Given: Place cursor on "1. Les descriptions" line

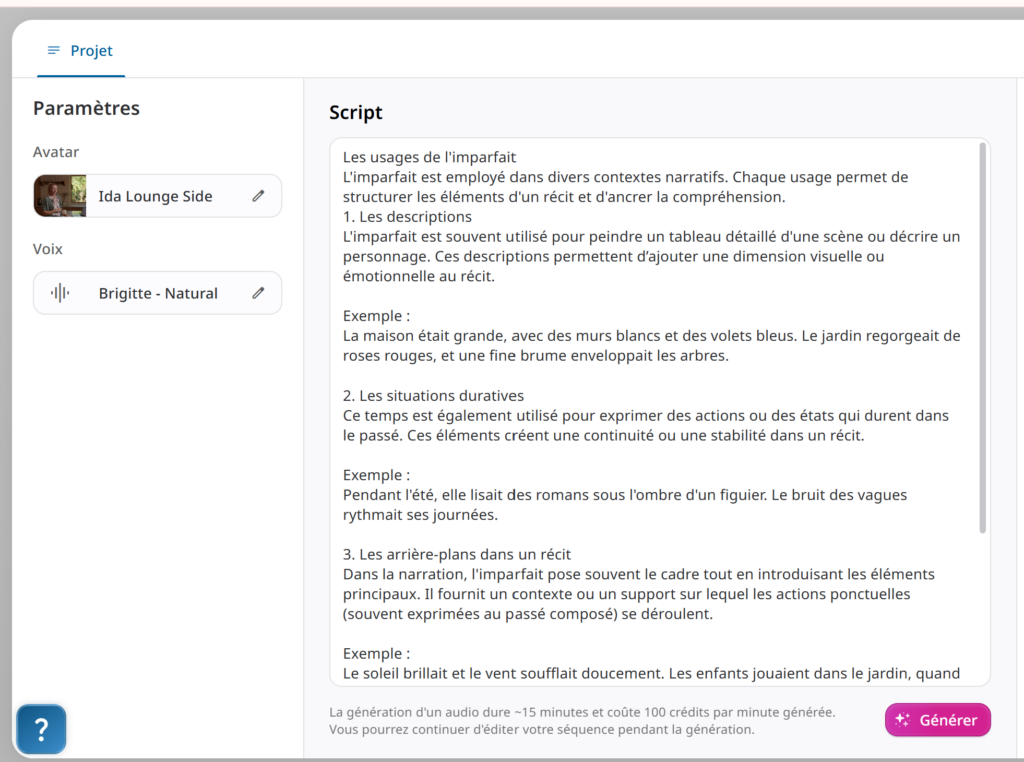Looking at the screenshot, I should 407,217.
